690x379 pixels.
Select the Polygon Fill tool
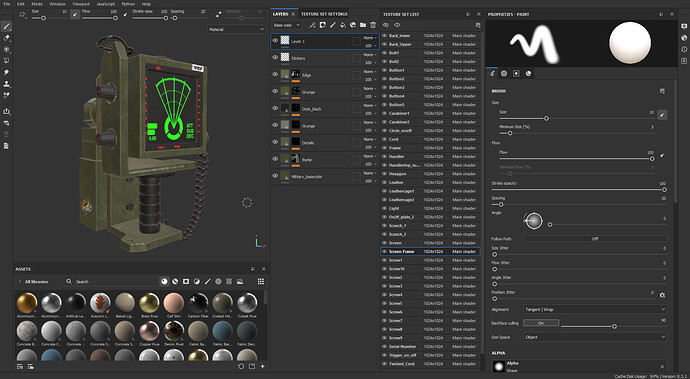point(7,61)
